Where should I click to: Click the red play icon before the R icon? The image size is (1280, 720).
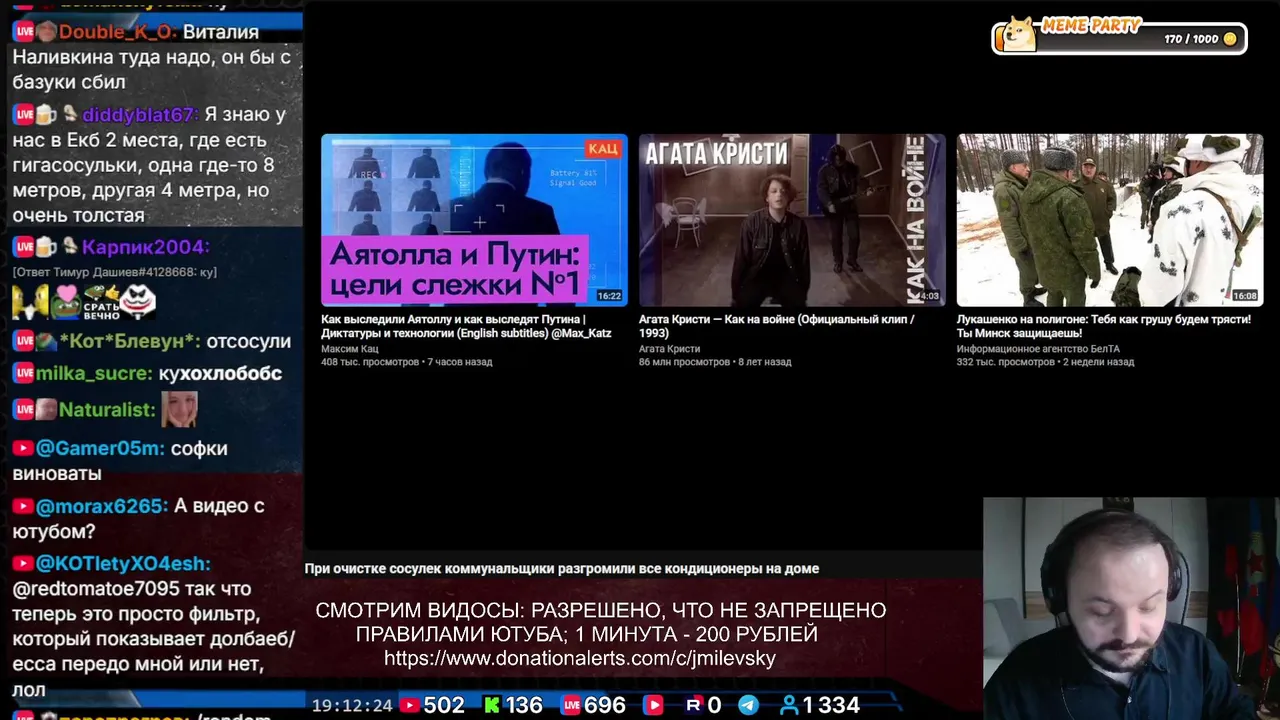pyautogui.click(x=653, y=706)
